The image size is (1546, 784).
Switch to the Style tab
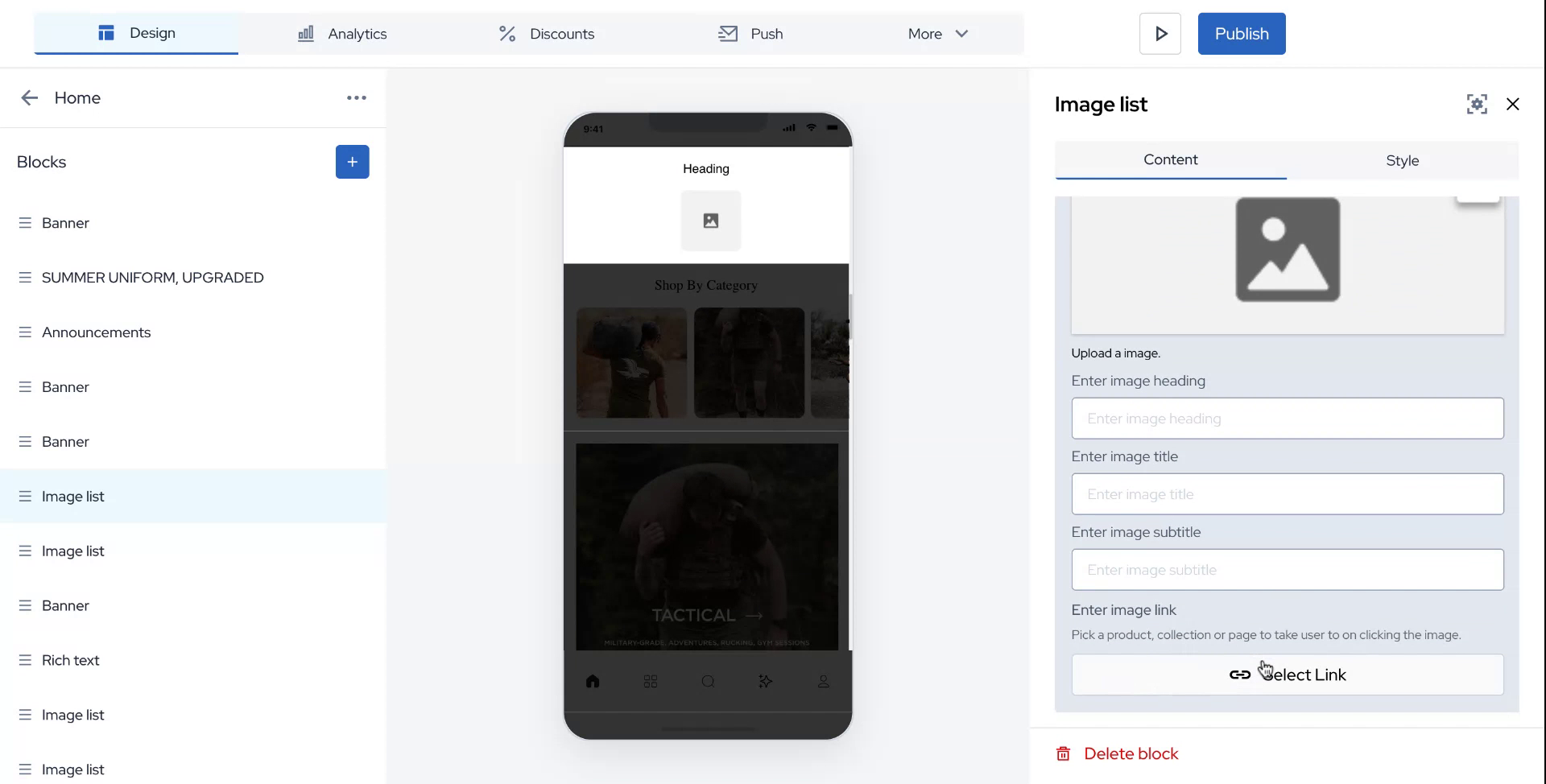(x=1402, y=160)
